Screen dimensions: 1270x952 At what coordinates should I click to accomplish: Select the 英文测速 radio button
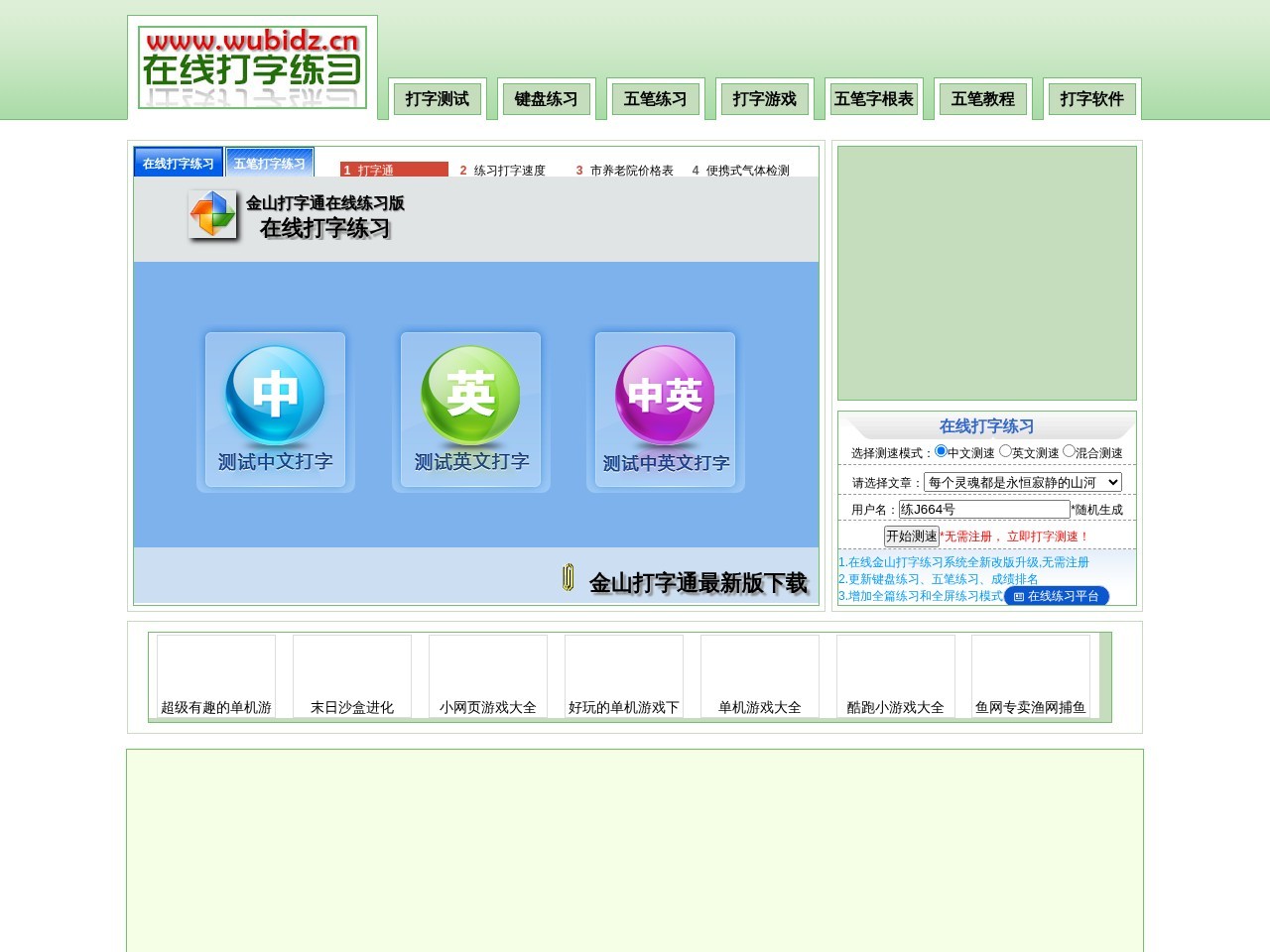tap(1005, 451)
